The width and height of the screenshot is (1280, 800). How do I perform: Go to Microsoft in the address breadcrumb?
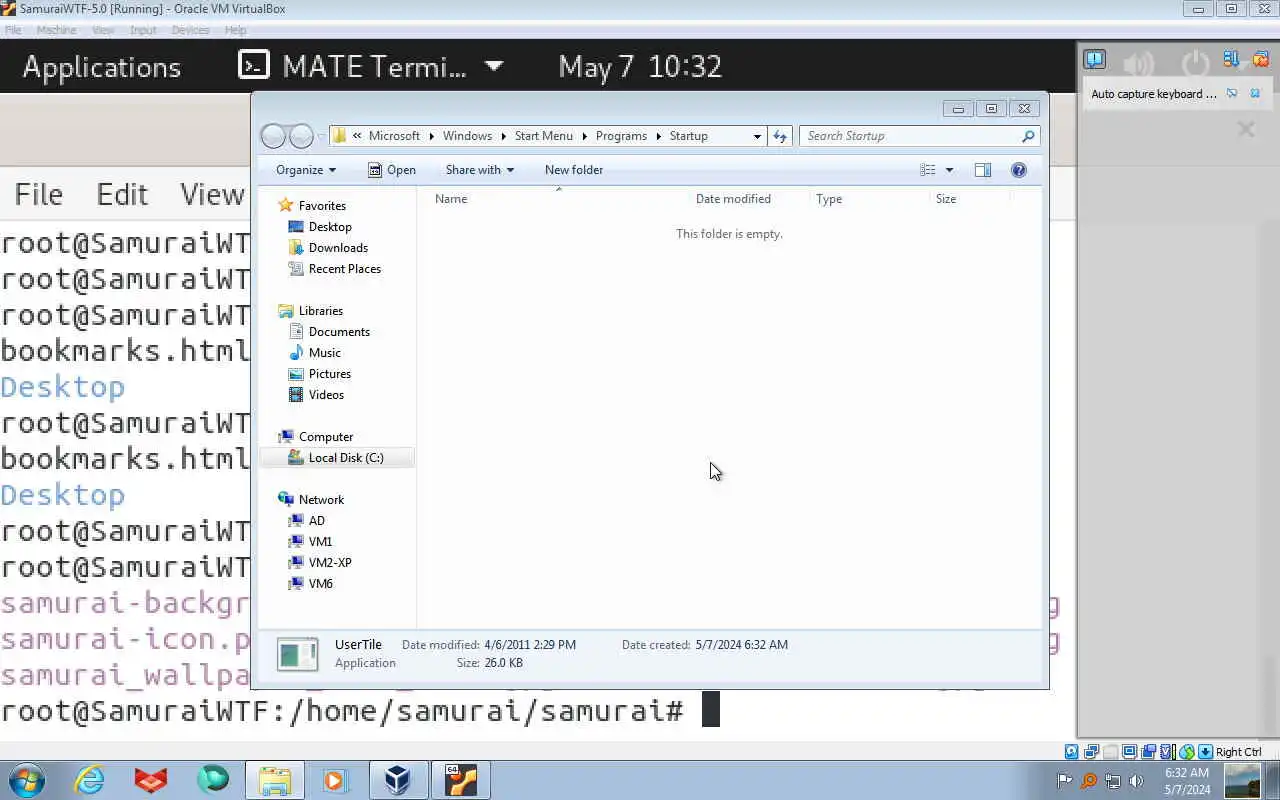coord(394,136)
